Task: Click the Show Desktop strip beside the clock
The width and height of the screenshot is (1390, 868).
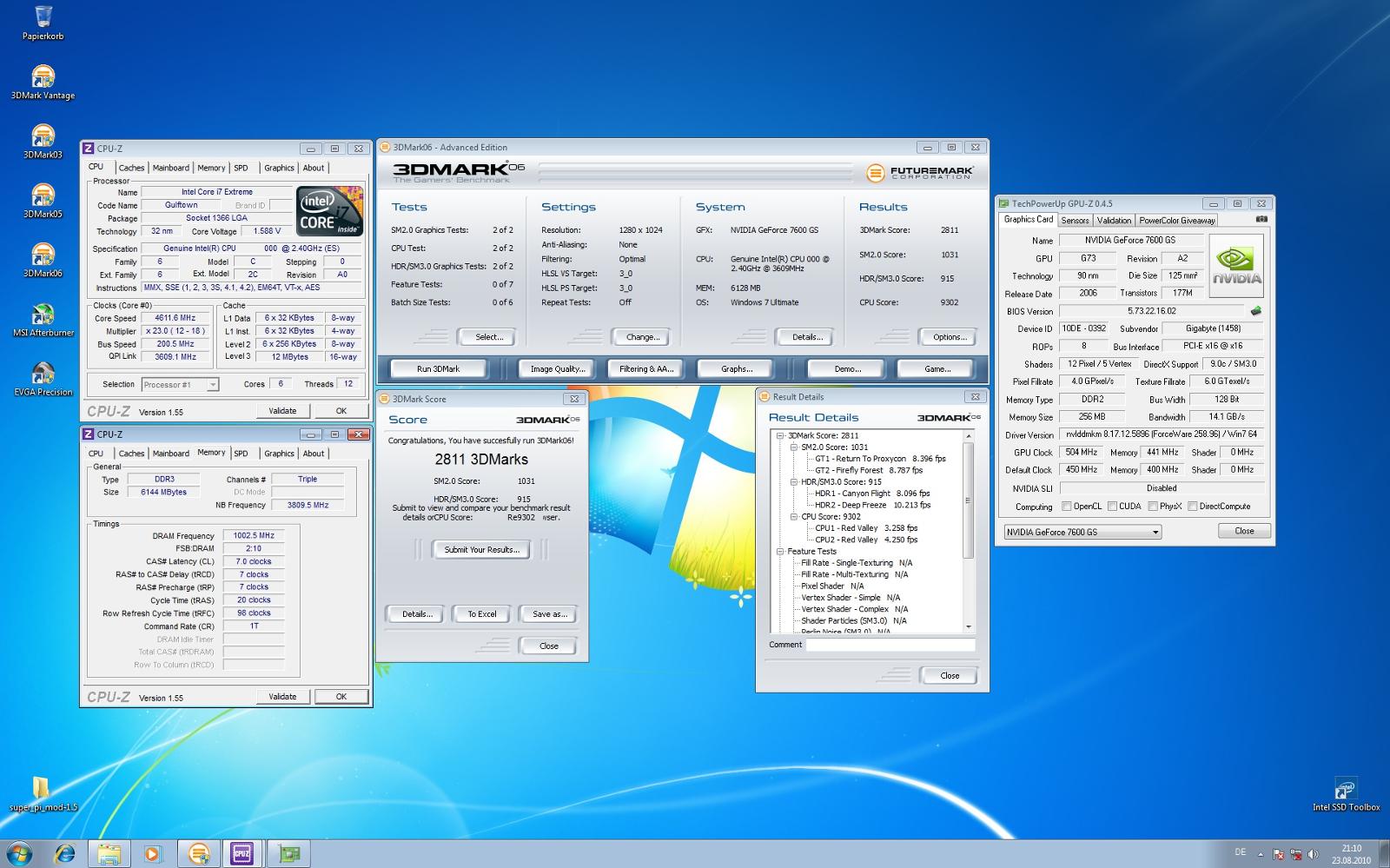Action: click(x=1384, y=854)
